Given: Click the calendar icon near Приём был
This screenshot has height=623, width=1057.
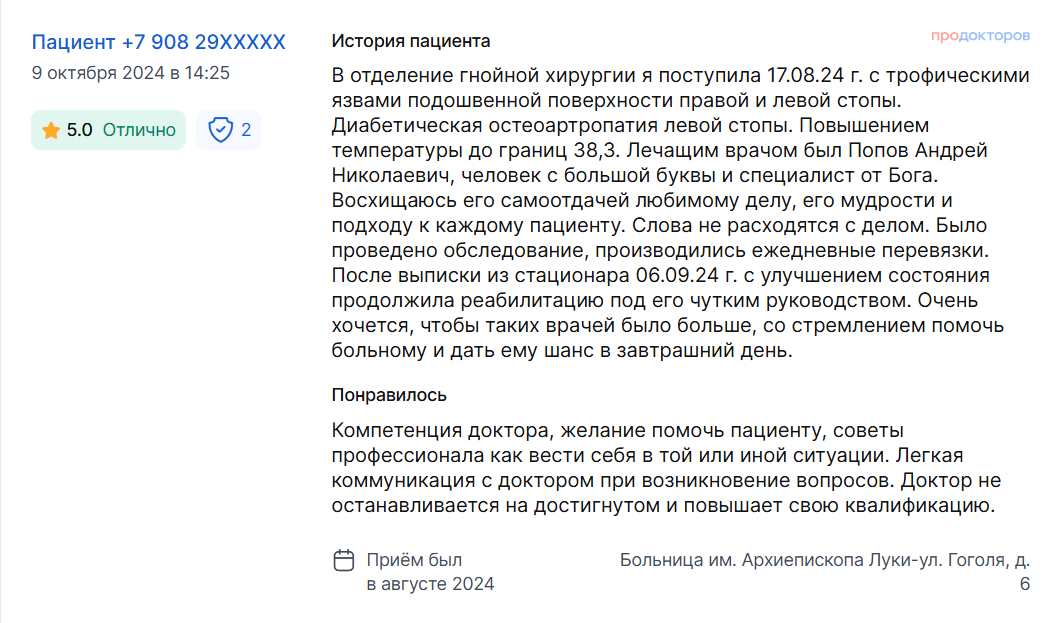Looking at the screenshot, I should (344, 560).
